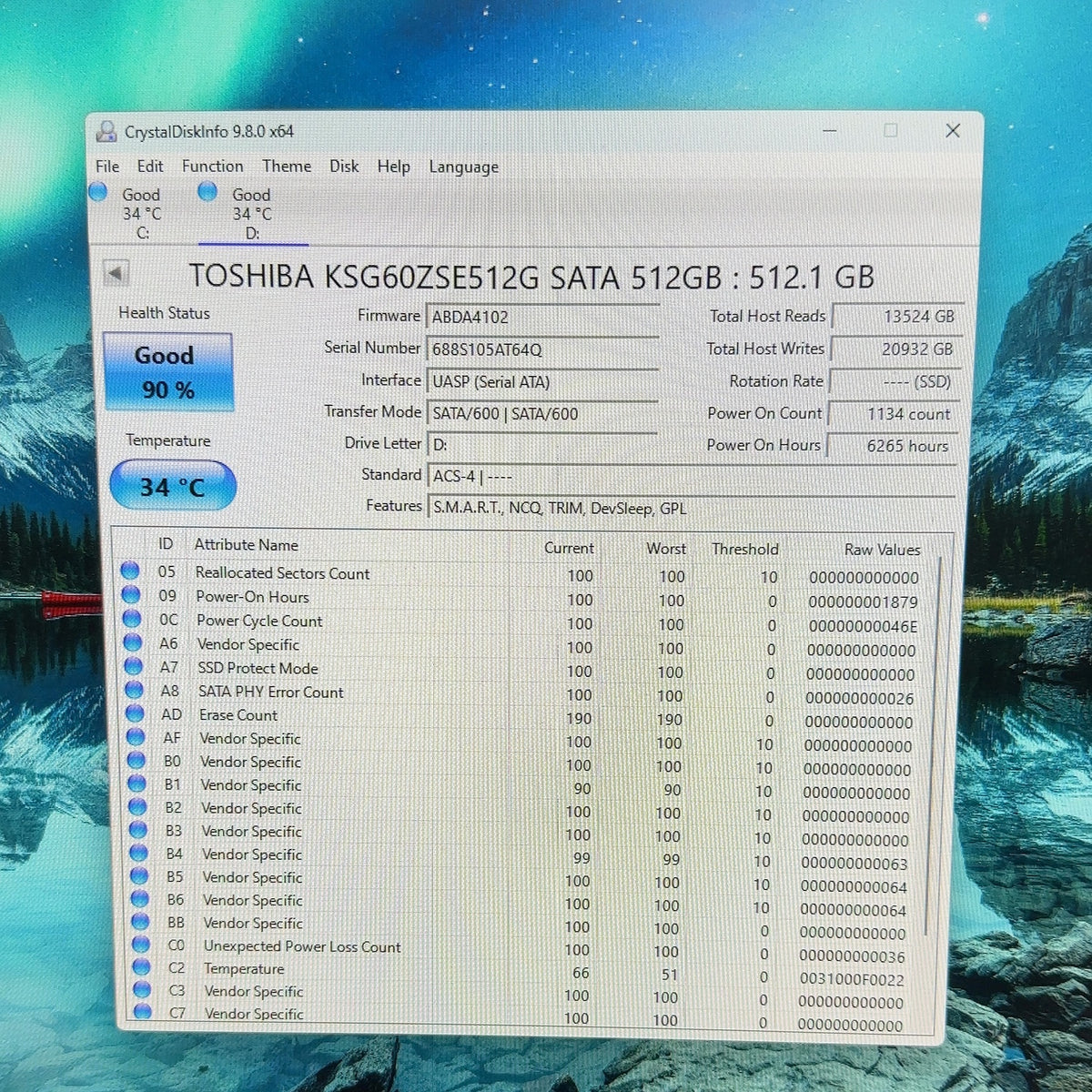Click the Total Host Writes value
Screen dimensions: 1092x1092
click(x=895, y=349)
